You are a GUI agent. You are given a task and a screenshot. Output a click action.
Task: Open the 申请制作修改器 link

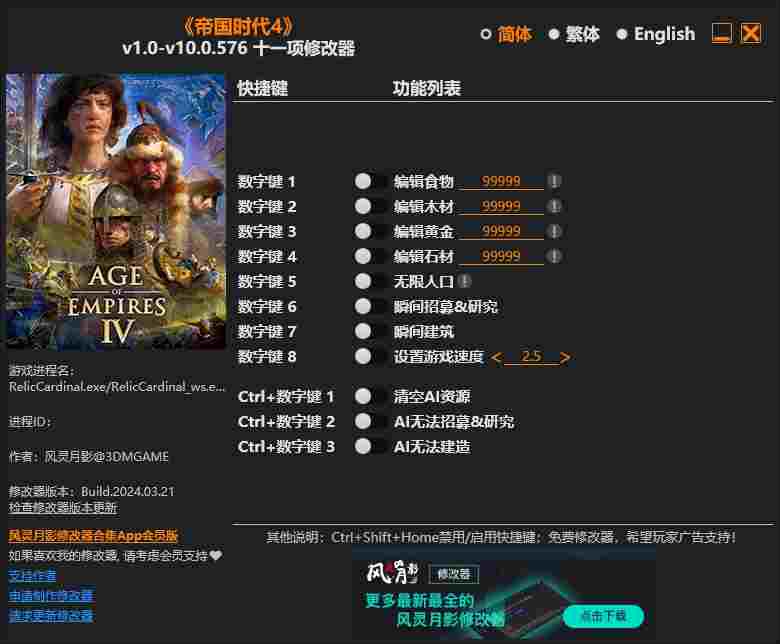click(x=51, y=596)
